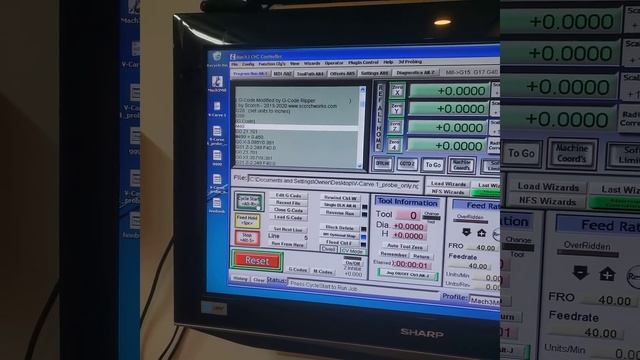The width and height of the screenshot is (640, 360).
Task: Open the Wizards menu
Action: [312, 63]
